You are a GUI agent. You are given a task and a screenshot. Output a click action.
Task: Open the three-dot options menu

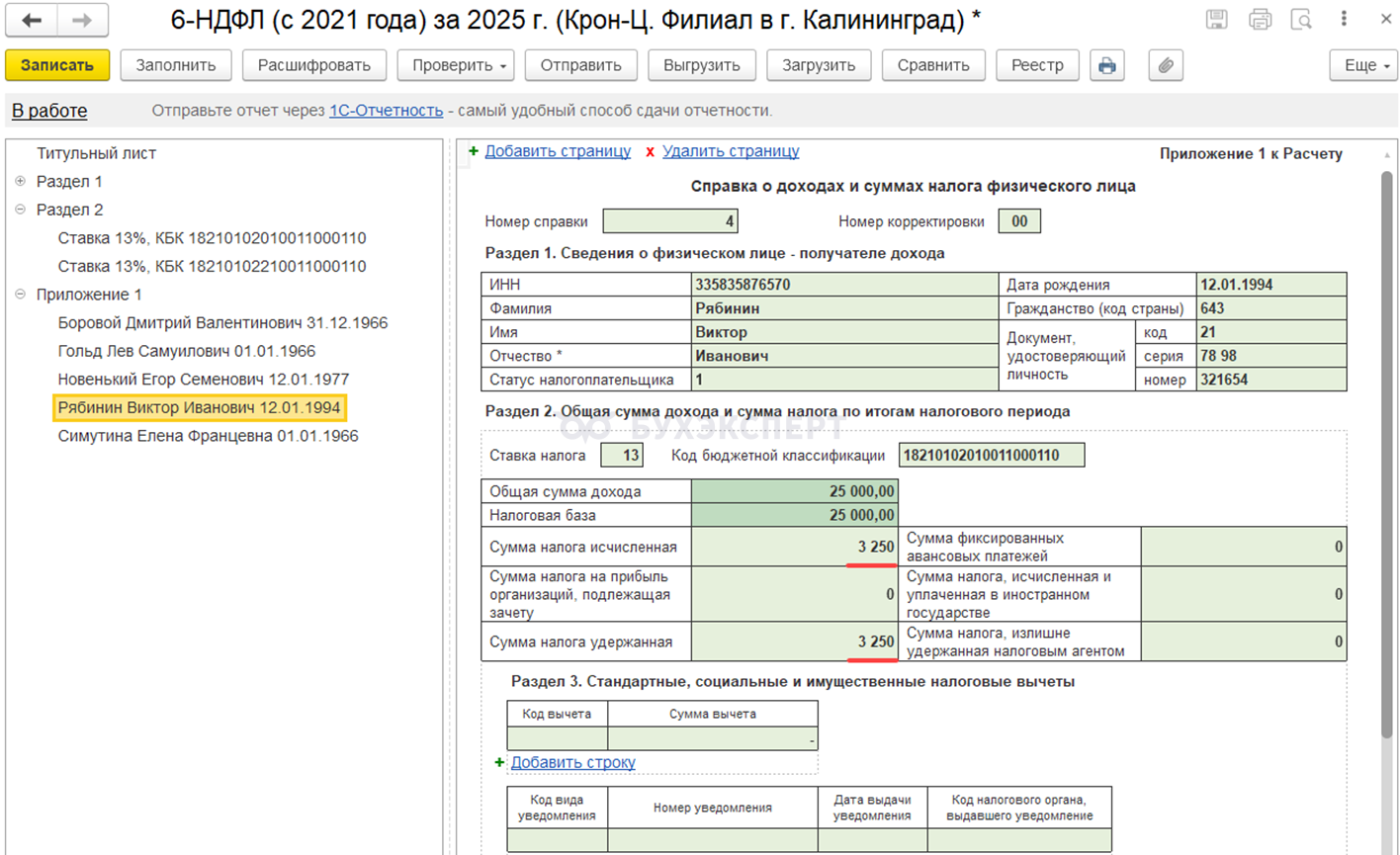(1344, 20)
